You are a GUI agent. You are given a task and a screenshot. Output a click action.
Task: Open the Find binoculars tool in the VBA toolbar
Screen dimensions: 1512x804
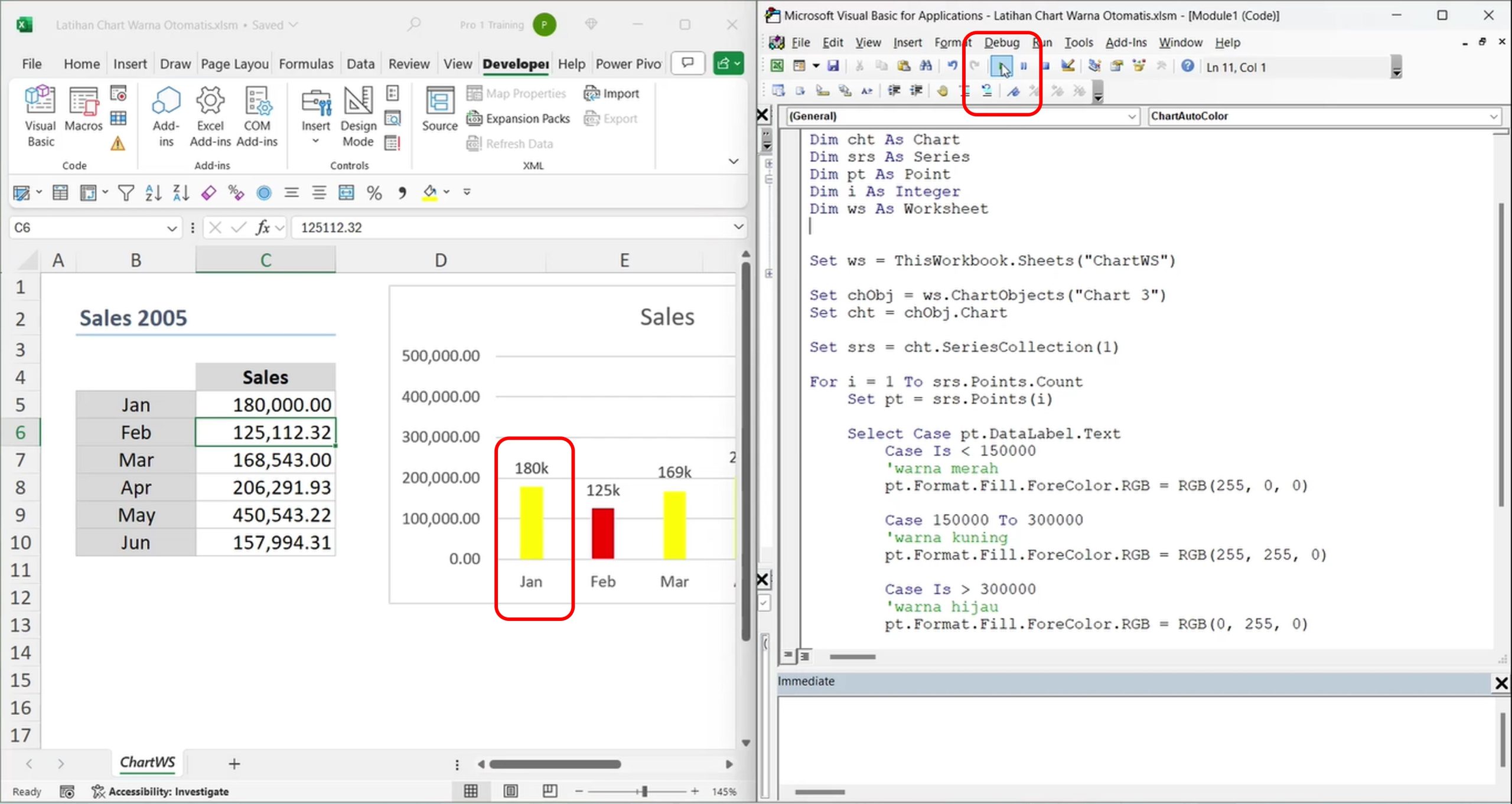[x=926, y=66]
